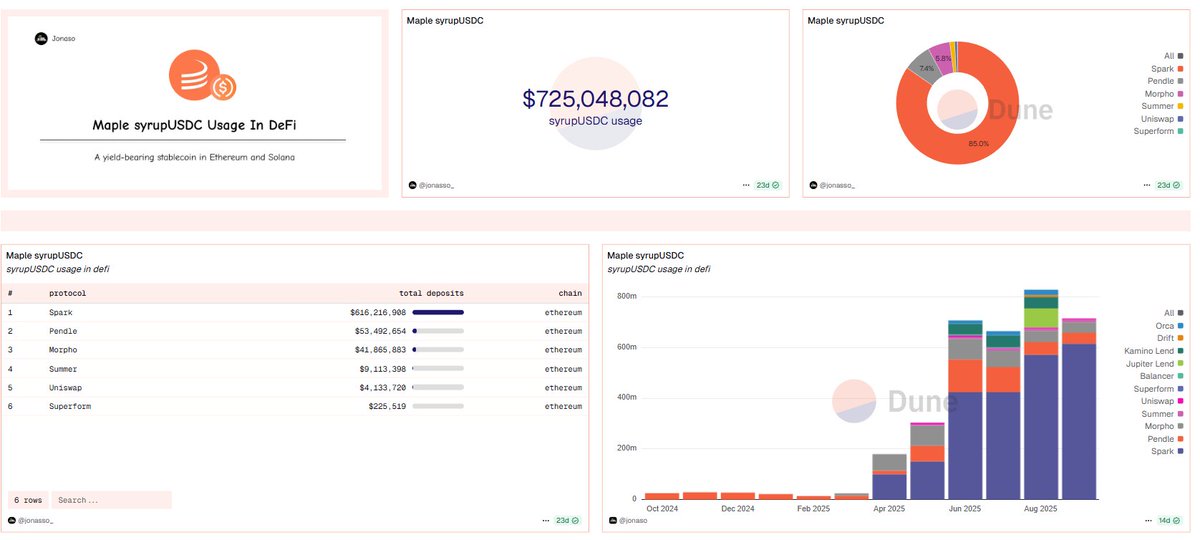Click the Pendle color swatch in the bar chart legend
The width and height of the screenshot is (1200, 540).
click(1181, 439)
